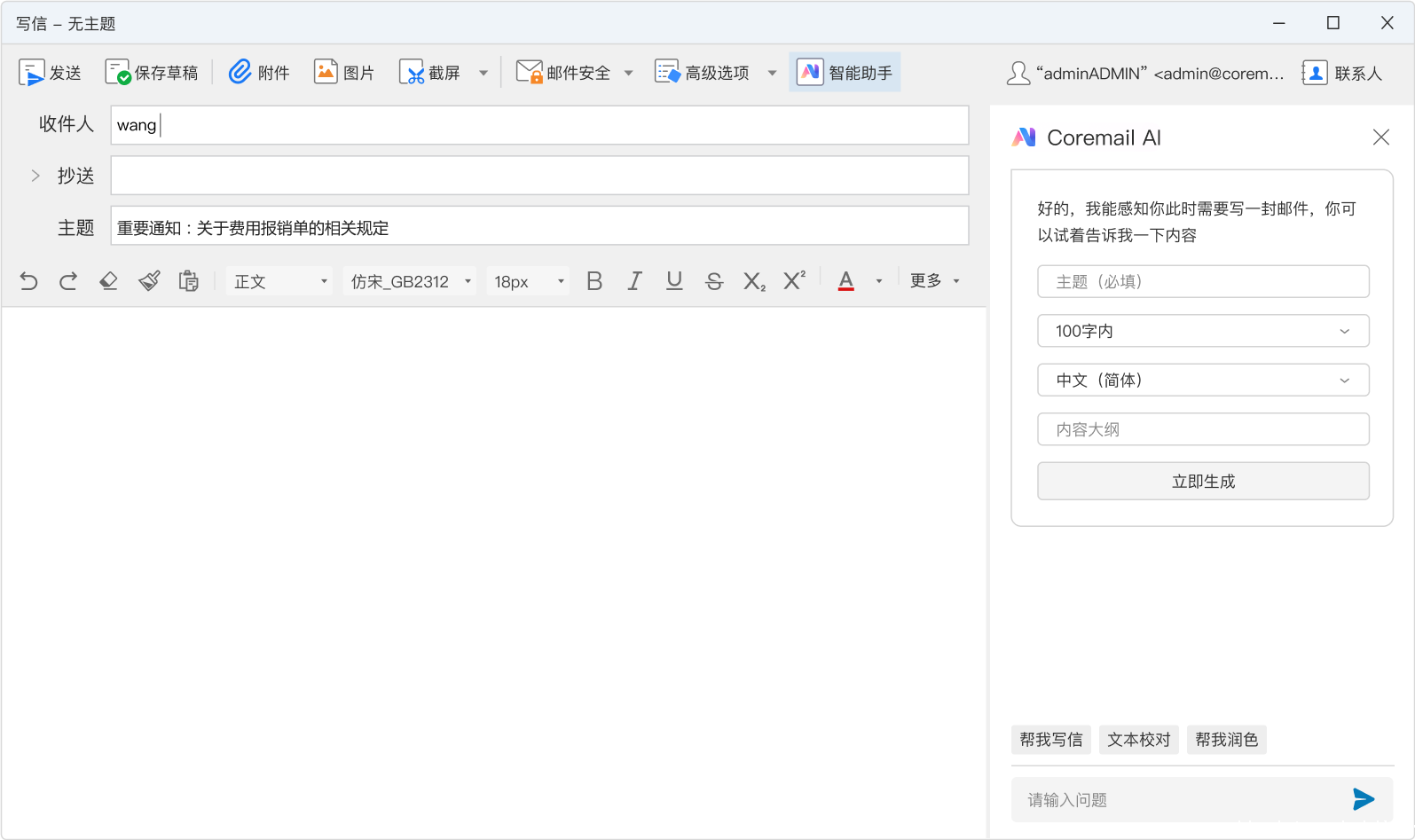Viewport: 1415px width, 840px height.
Task: Click the eraser clear-formatting icon
Action: click(x=108, y=281)
